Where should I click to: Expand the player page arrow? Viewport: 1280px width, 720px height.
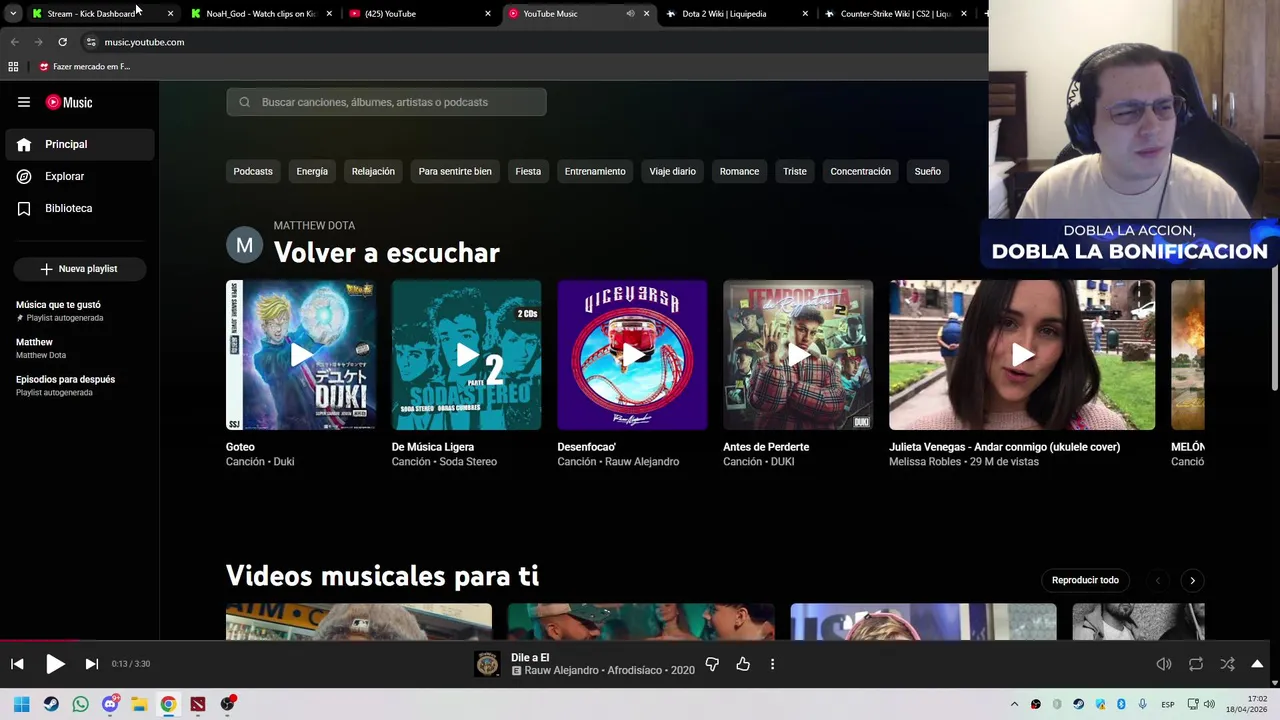tap(1257, 664)
